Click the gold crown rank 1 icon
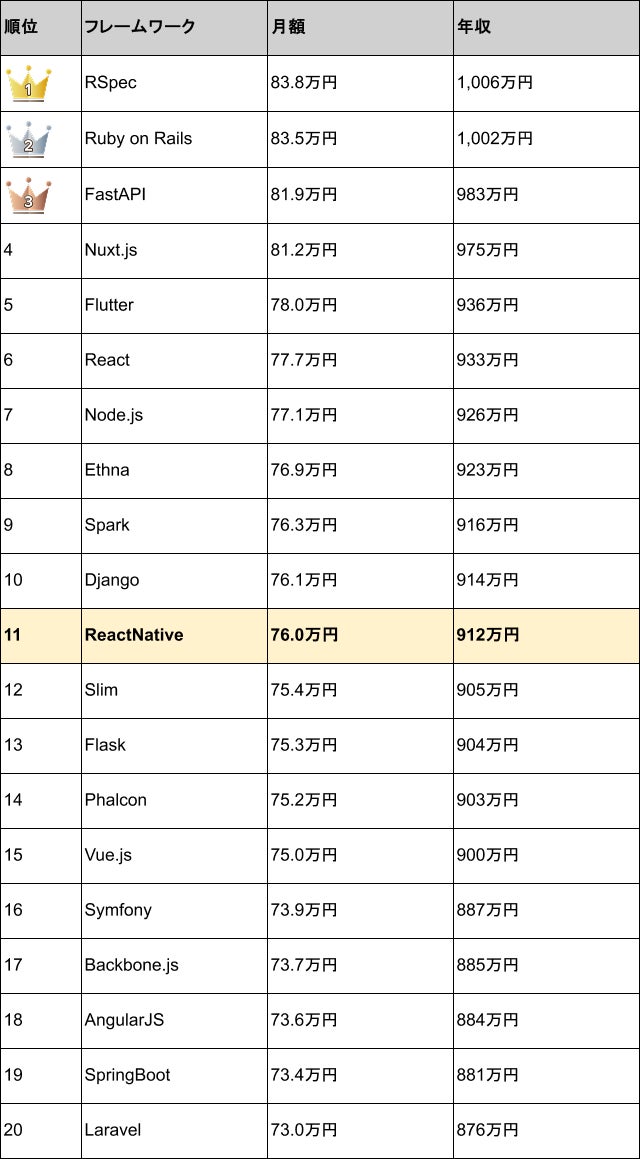640x1159 pixels. [28, 84]
